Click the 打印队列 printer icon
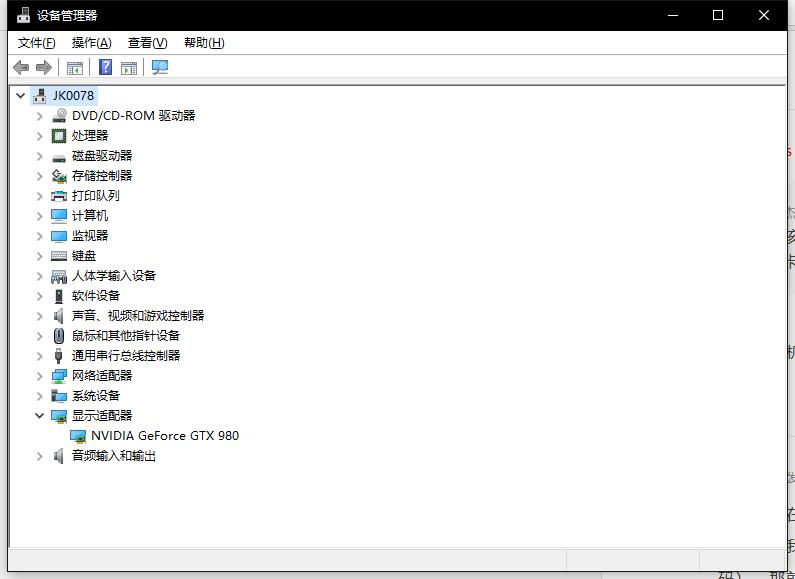Screen dimensions: 795x579 tap(59, 196)
